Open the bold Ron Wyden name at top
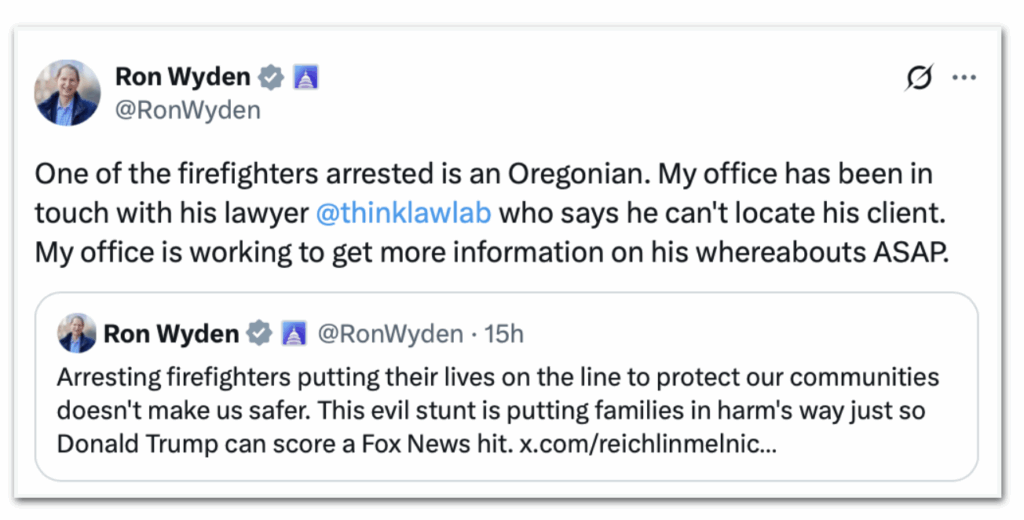 click(185, 77)
